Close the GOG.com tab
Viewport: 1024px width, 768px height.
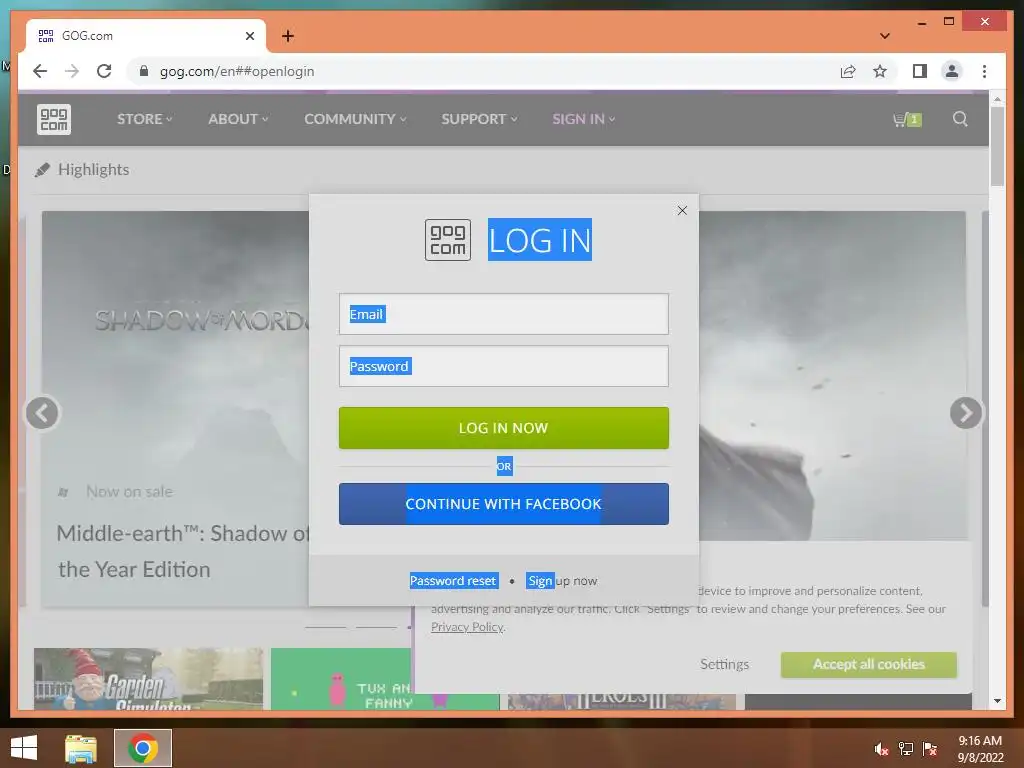pos(249,36)
